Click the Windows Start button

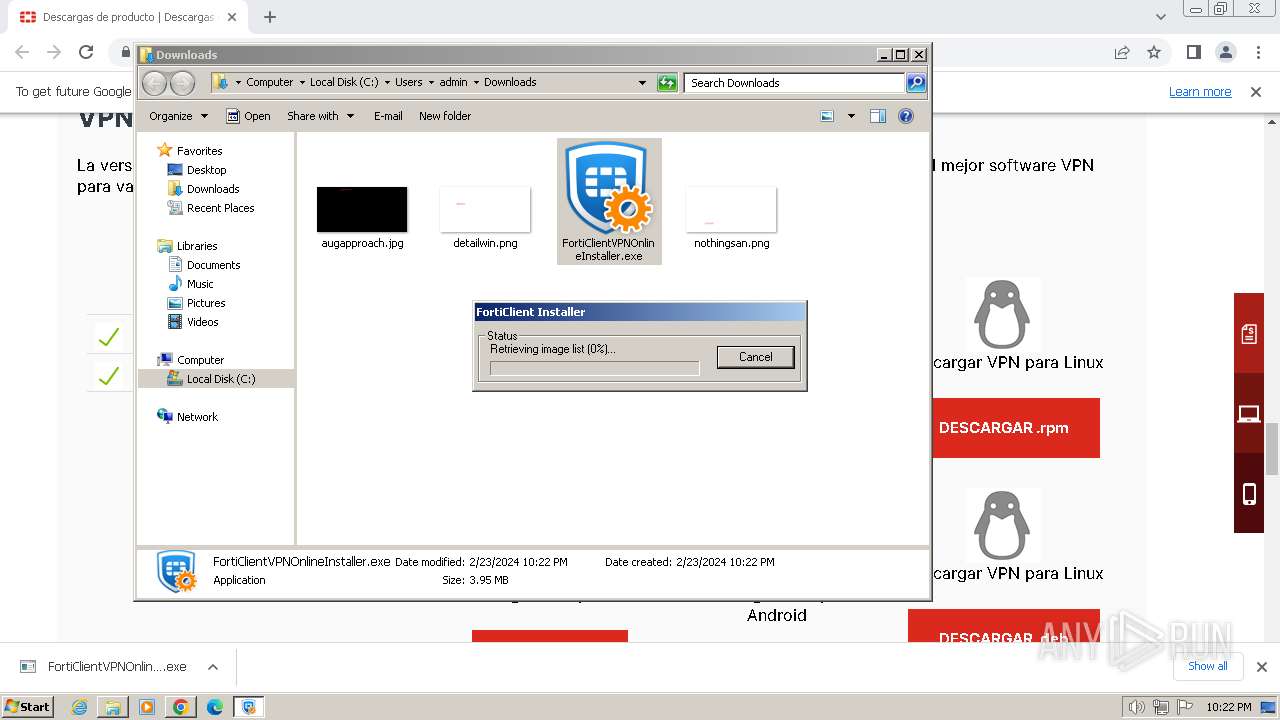coord(28,707)
